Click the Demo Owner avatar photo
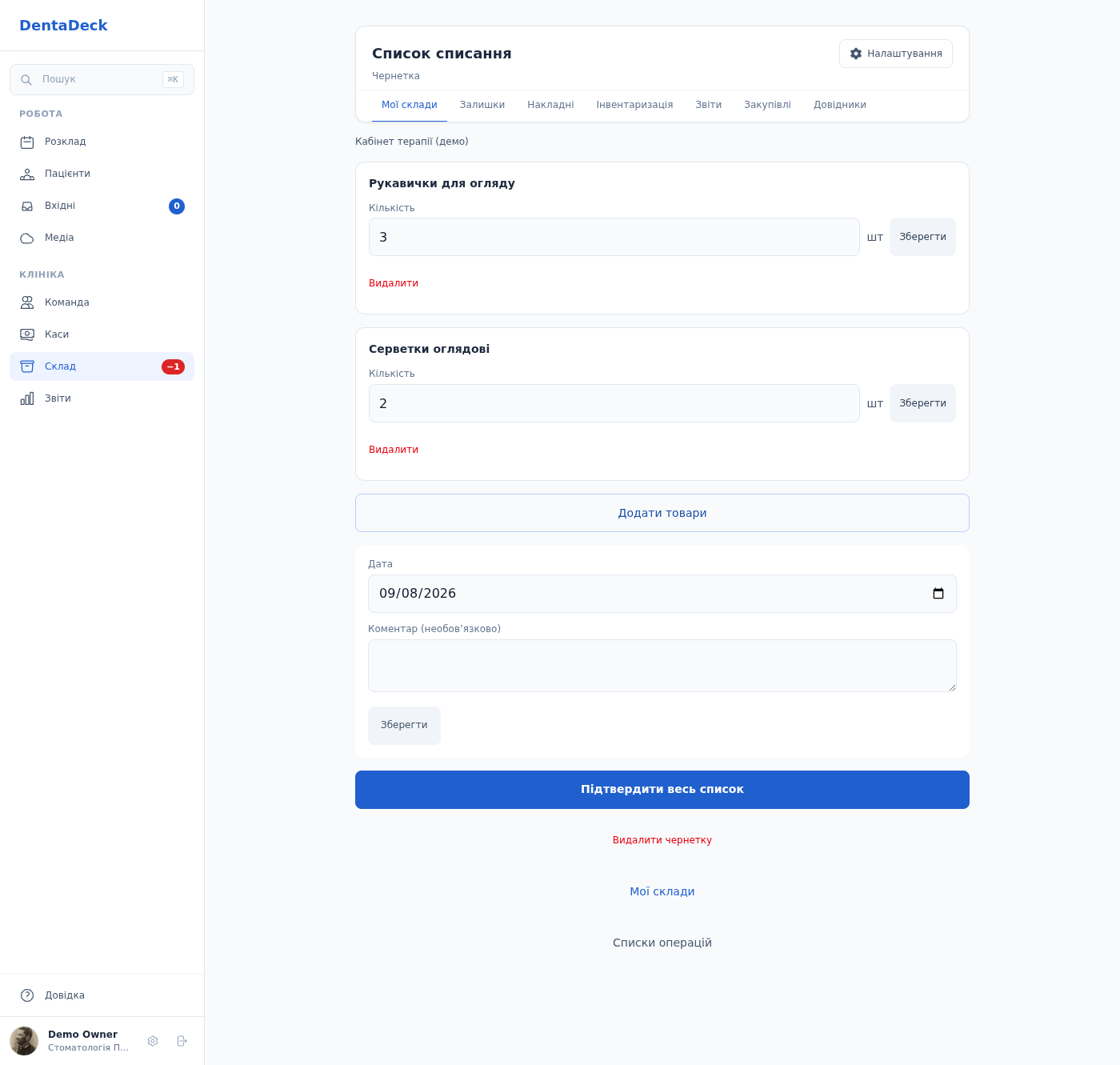This screenshot has width=1120, height=1065. [24, 1041]
